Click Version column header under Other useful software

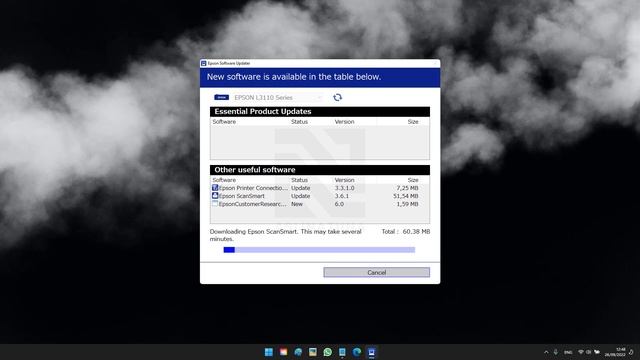tap(344, 180)
